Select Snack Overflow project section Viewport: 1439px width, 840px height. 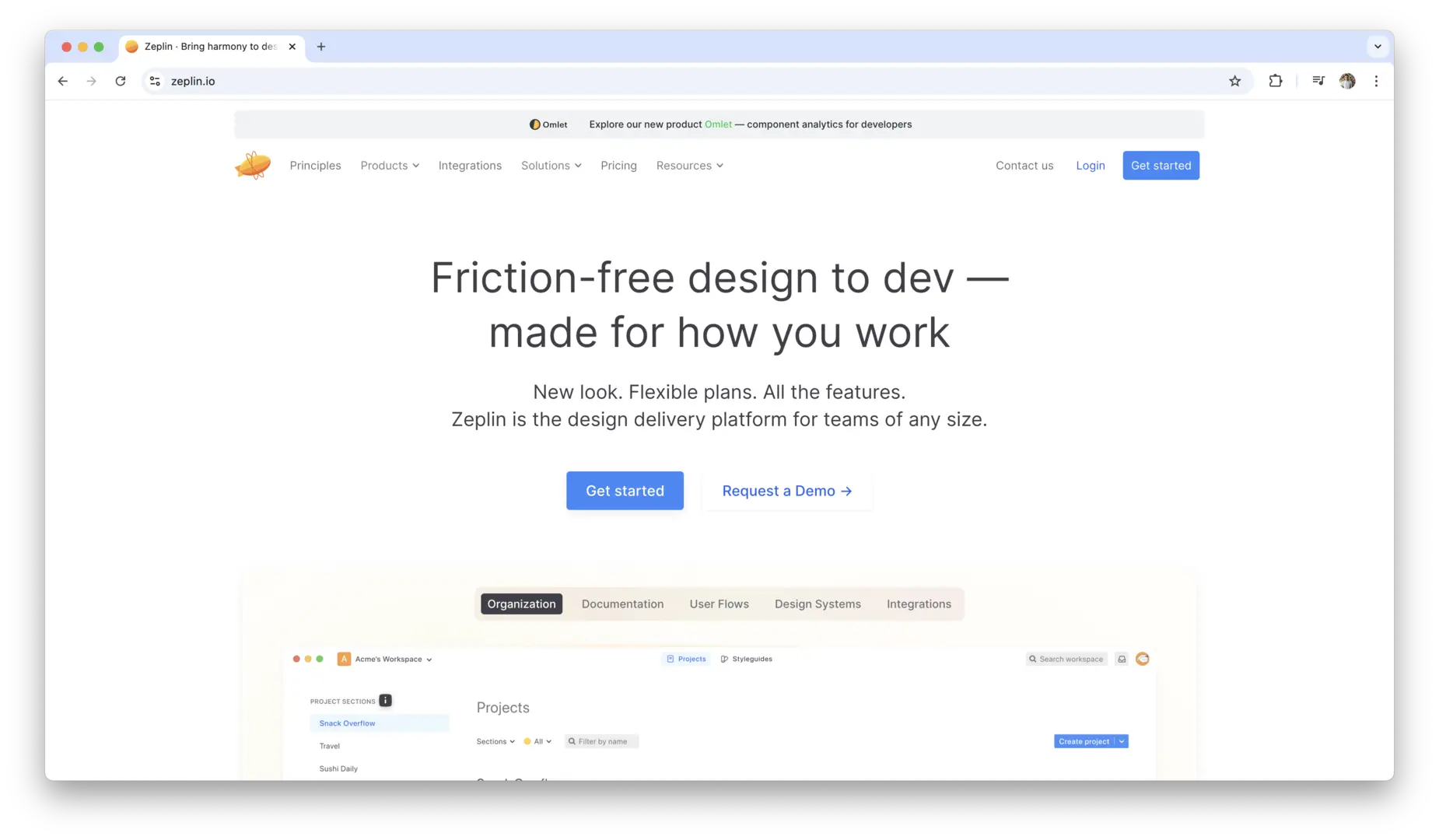pyautogui.click(x=380, y=723)
